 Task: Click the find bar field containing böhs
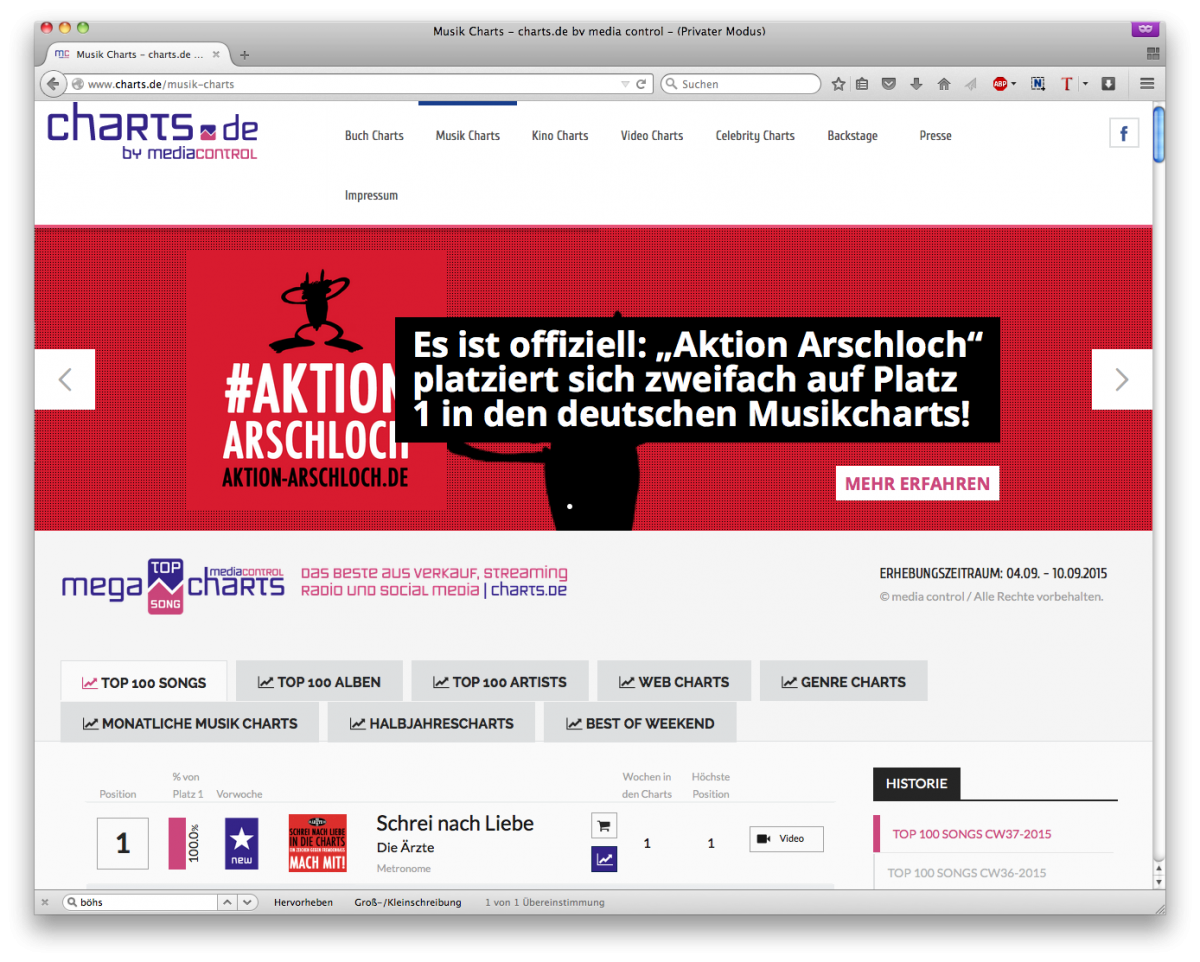[x=139, y=902]
